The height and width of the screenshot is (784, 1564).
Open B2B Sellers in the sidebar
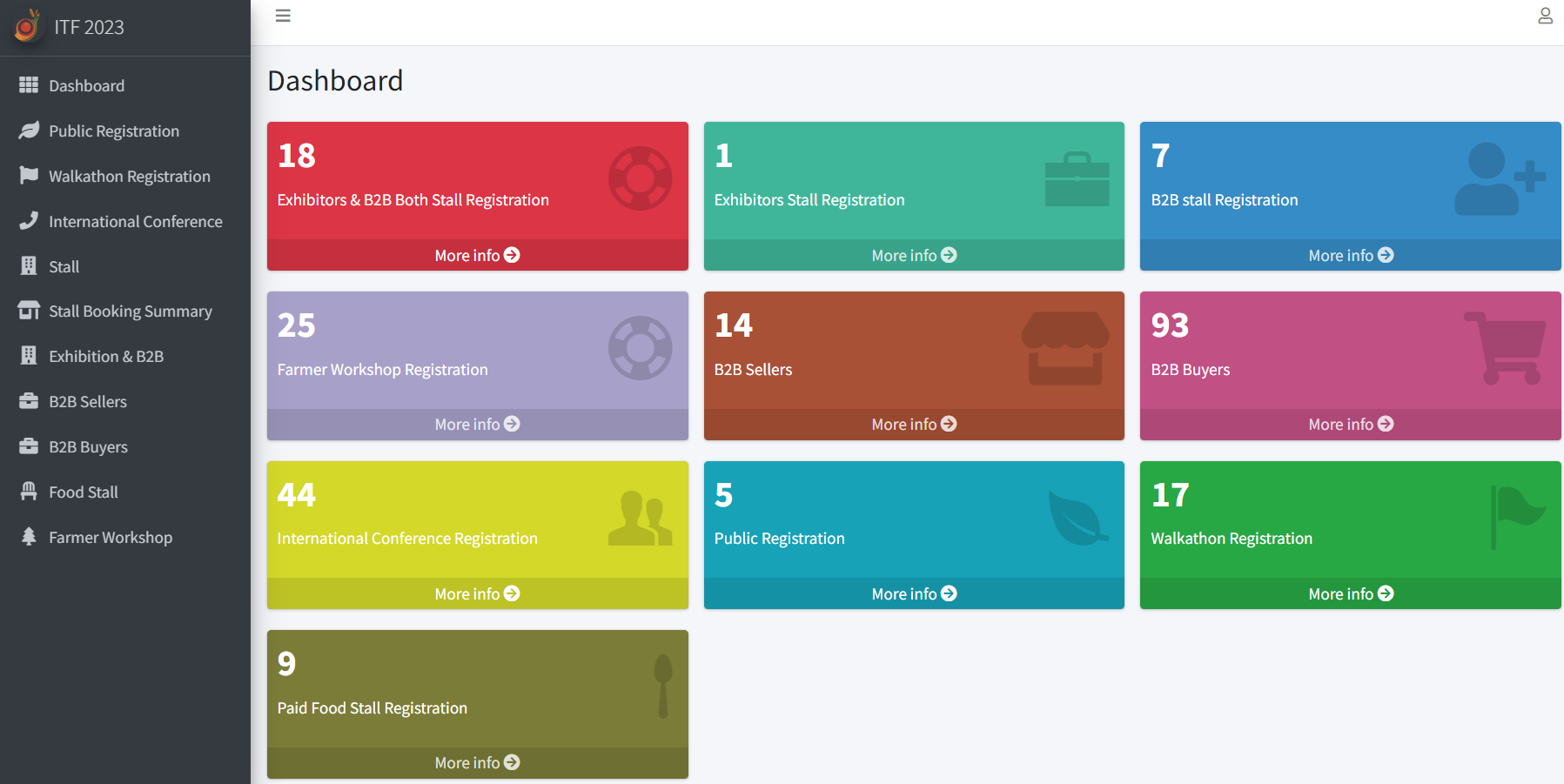coord(125,401)
